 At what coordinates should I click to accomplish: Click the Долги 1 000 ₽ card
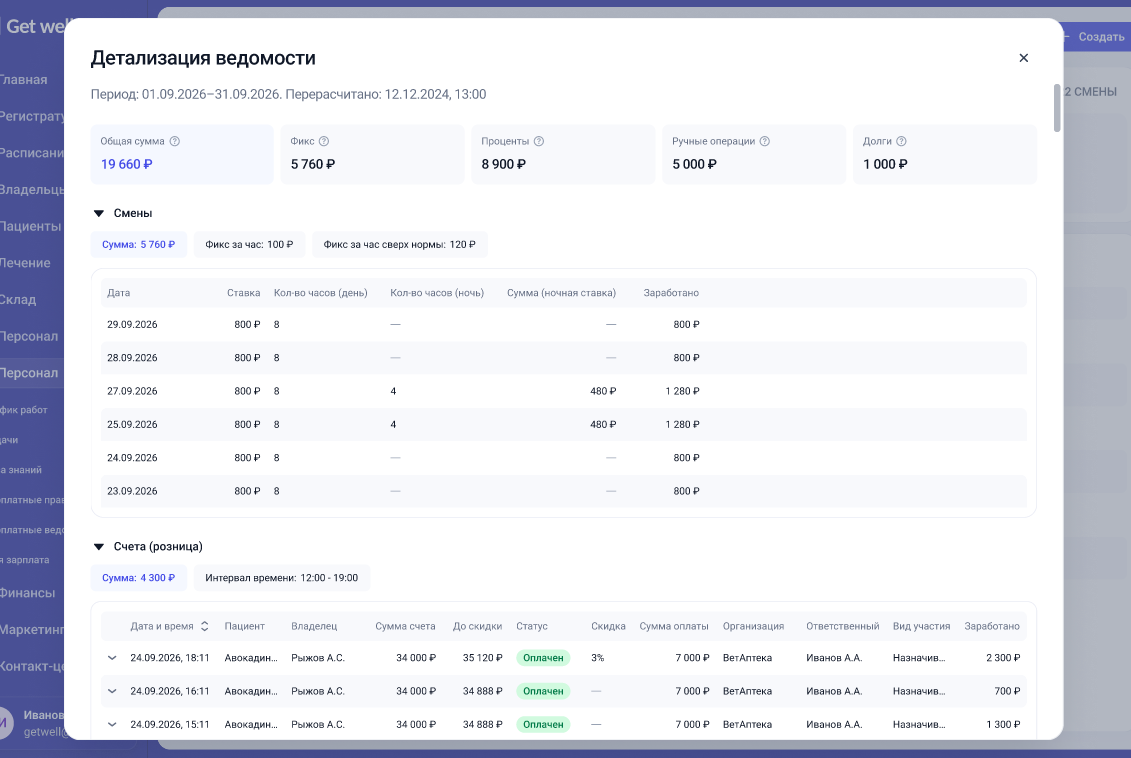pyautogui.click(x=945, y=154)
